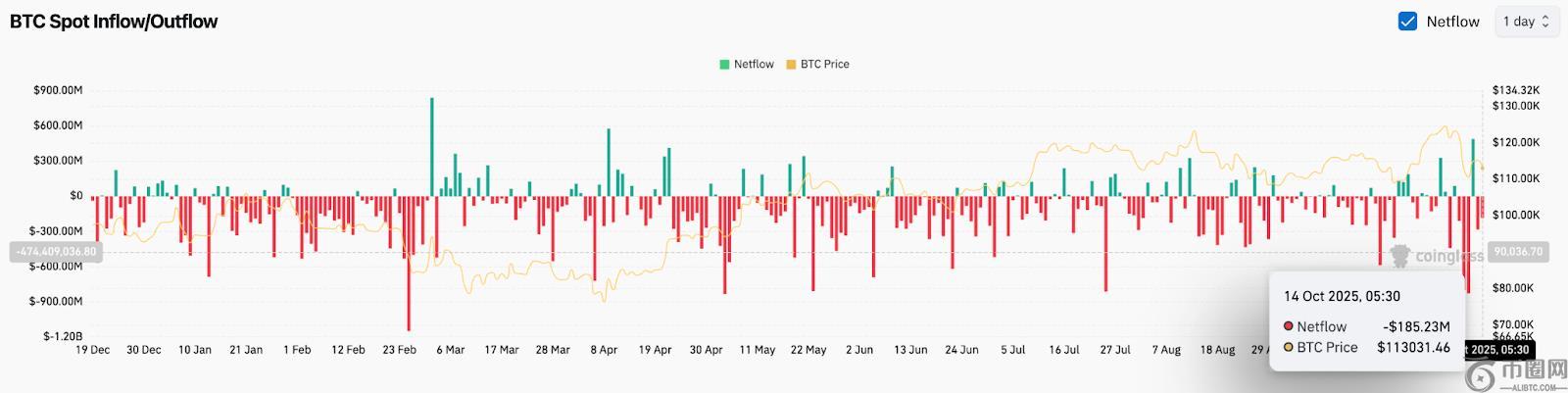This screenshot has width=1568, height=393.
Task: Click the tallest green bar near 6 Mar
Action: [432, 147]
